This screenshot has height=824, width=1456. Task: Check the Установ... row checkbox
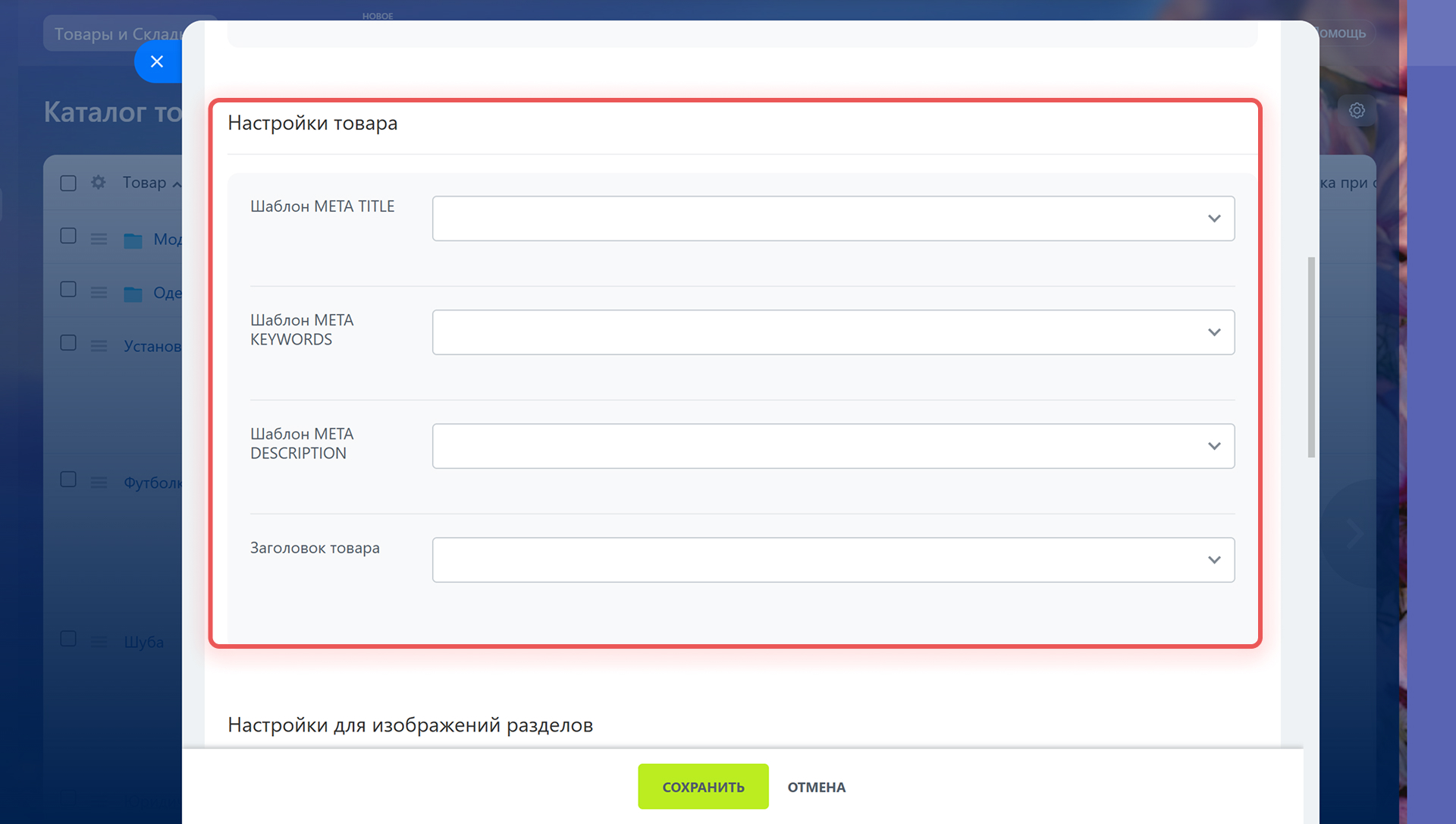pyautogui.click(x=68, y=342)
